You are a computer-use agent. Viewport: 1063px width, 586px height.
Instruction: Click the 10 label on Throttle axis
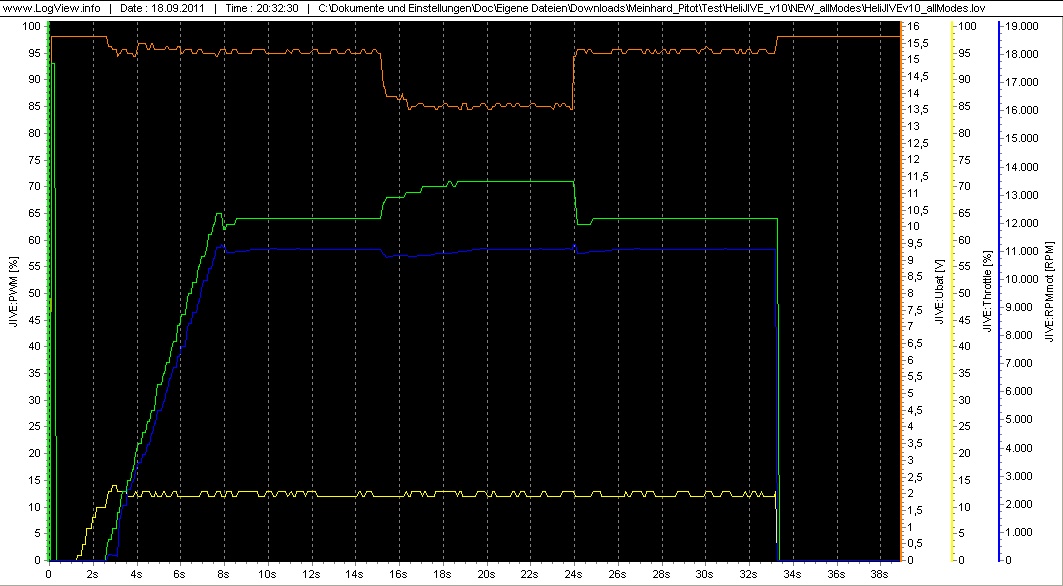coord(964,507)
